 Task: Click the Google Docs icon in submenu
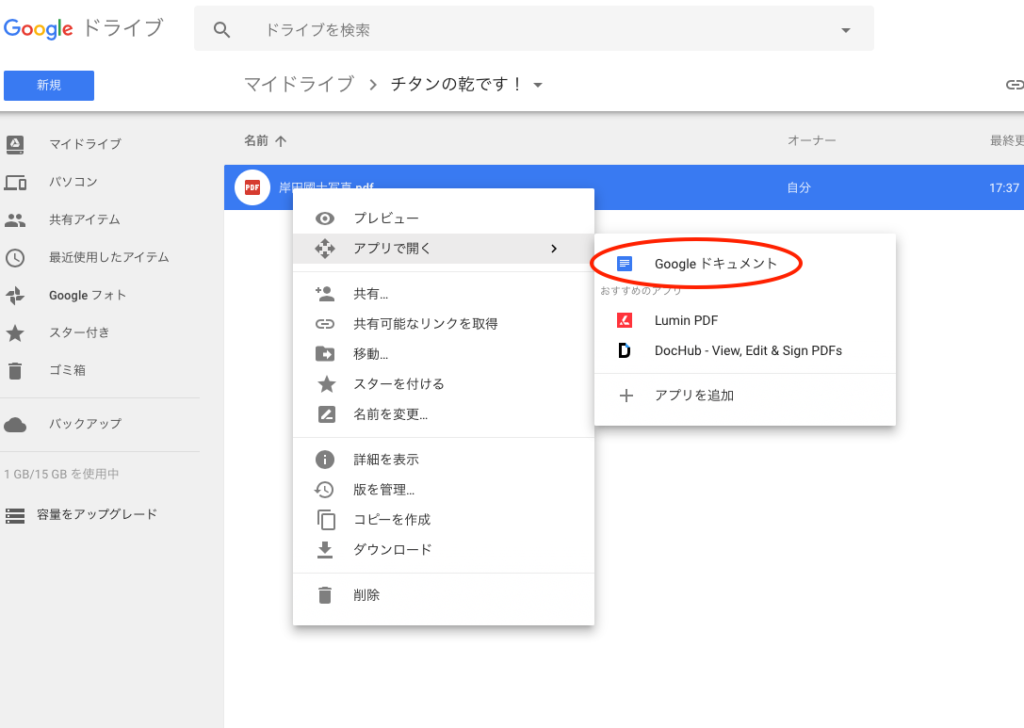coord(625,264)
